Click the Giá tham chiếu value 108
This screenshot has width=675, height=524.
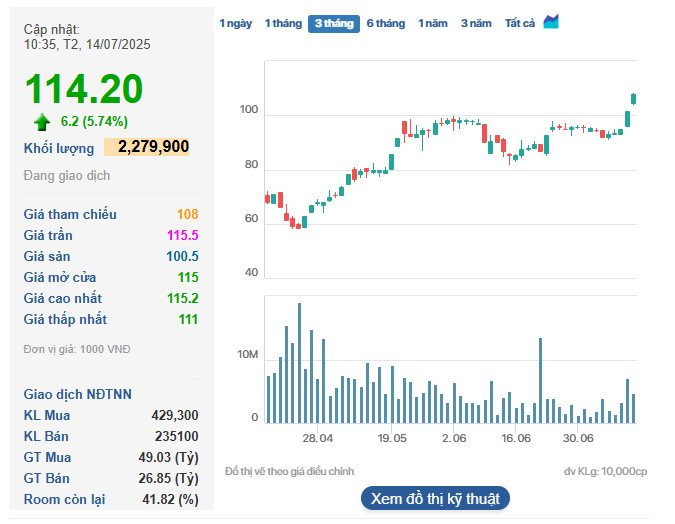tap(187, 214)
